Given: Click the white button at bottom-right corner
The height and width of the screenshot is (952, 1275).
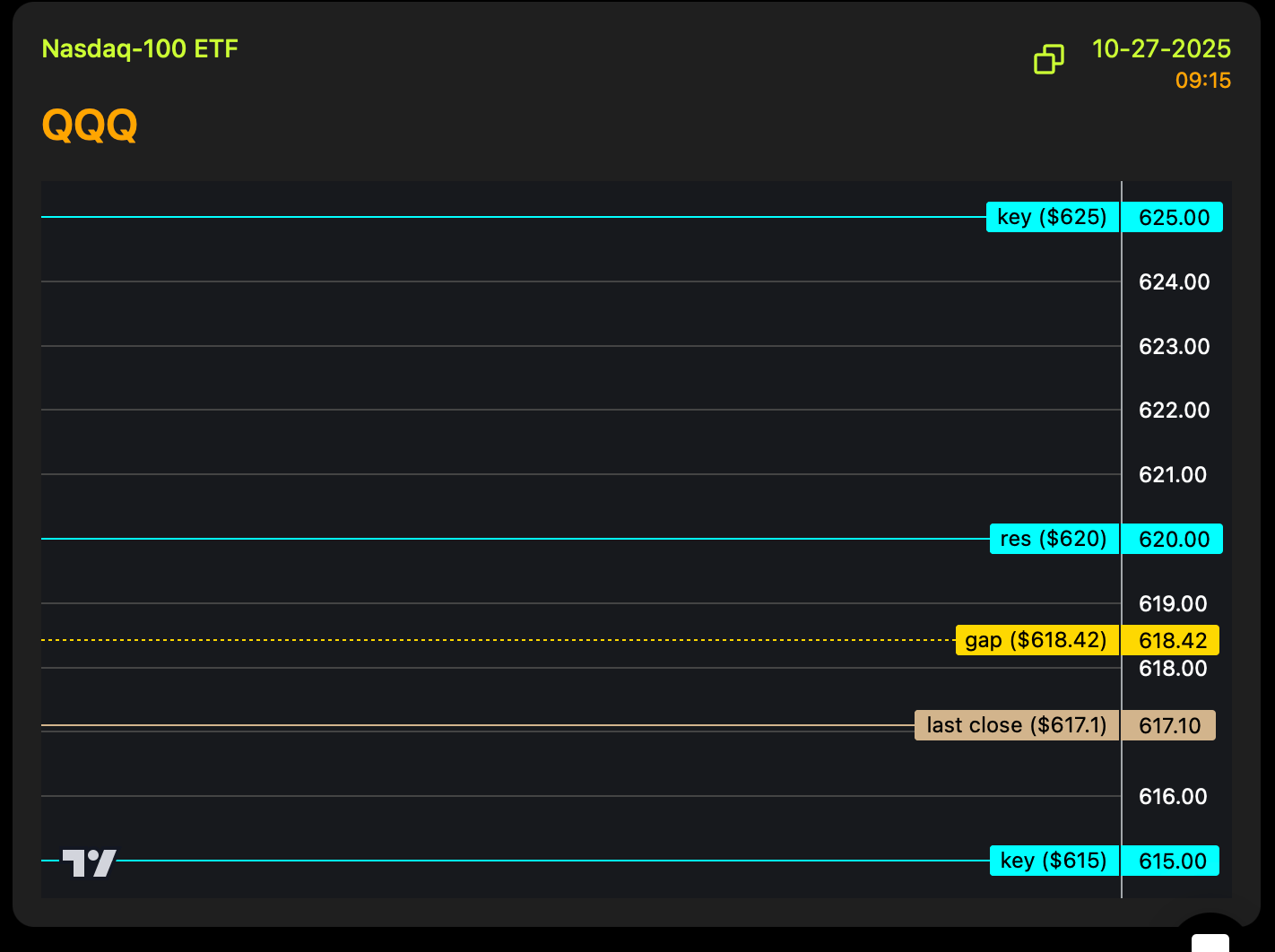Looking at the screenshot, I should click(1210, 940).
